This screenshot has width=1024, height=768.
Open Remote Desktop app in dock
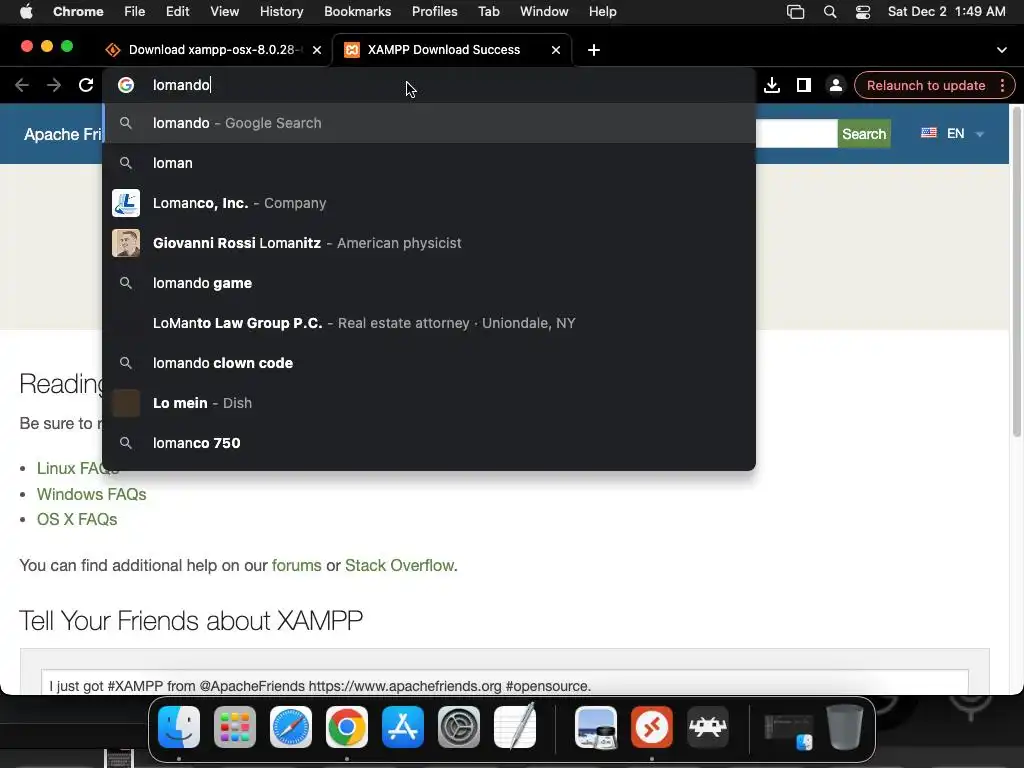tap(652, 727)
